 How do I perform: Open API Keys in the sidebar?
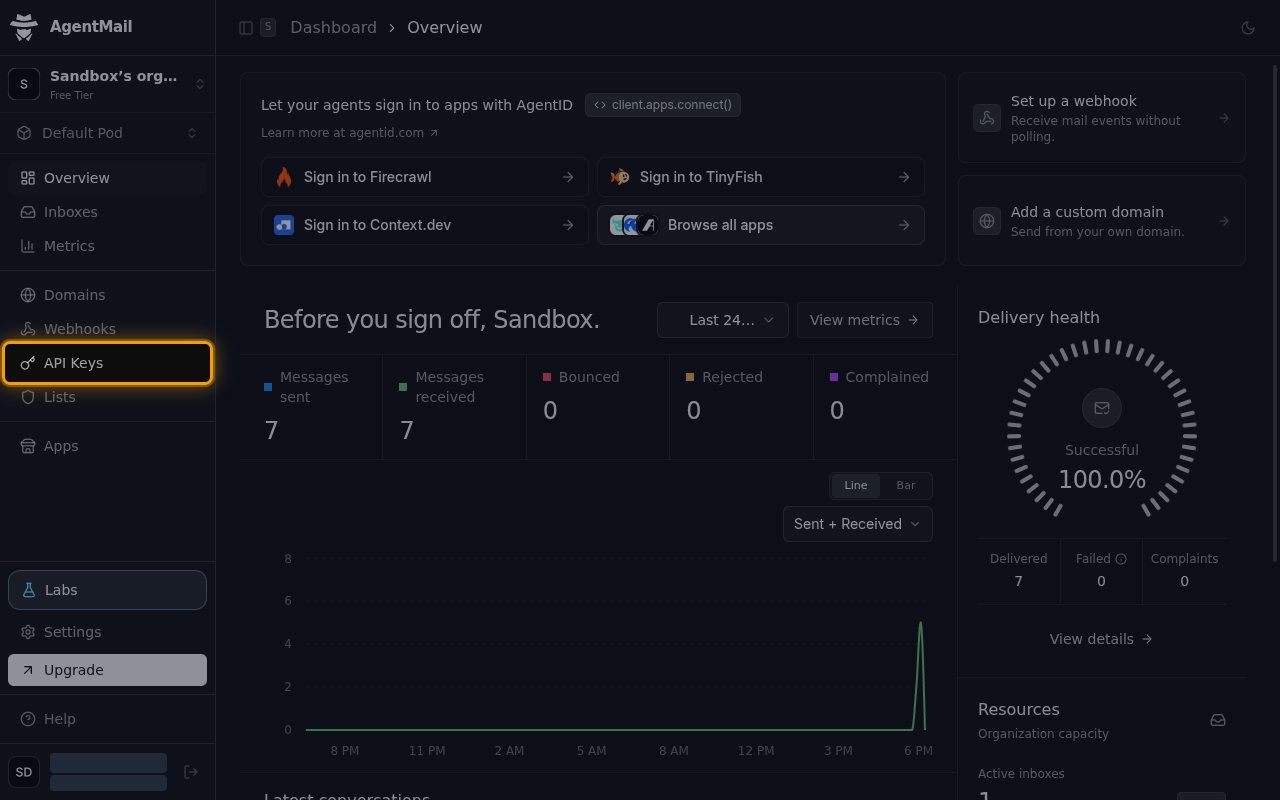pyautogui.click(x=108, y=363)
